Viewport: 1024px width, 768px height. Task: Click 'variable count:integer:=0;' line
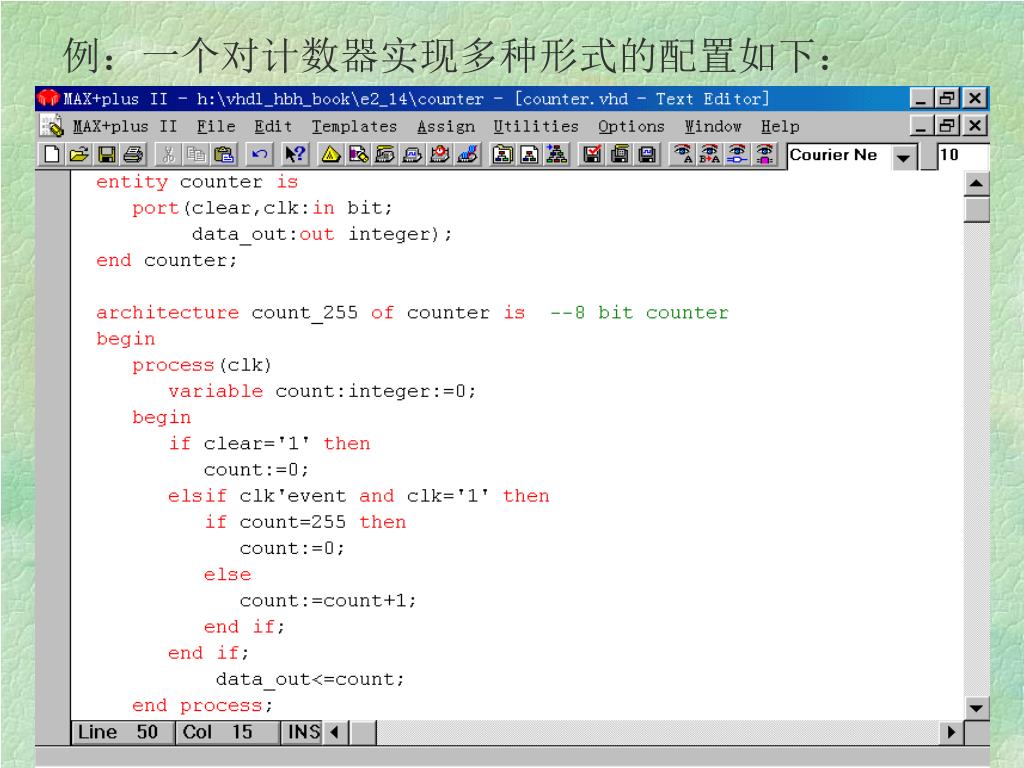[322, 391]
